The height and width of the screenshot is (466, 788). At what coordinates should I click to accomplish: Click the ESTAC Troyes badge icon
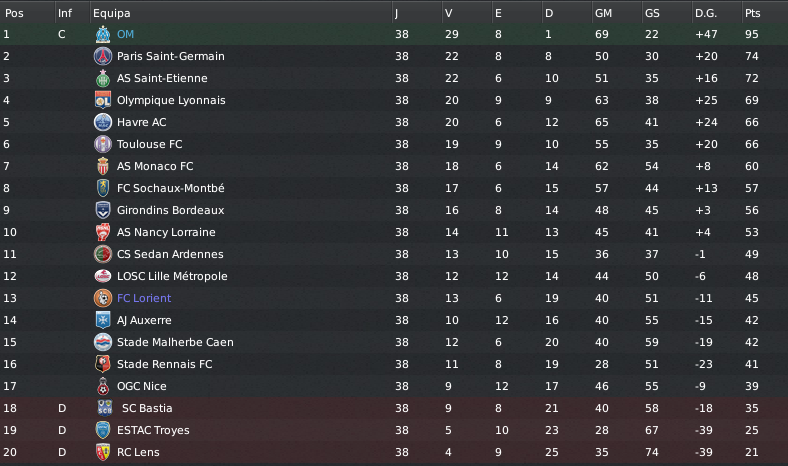102,430
